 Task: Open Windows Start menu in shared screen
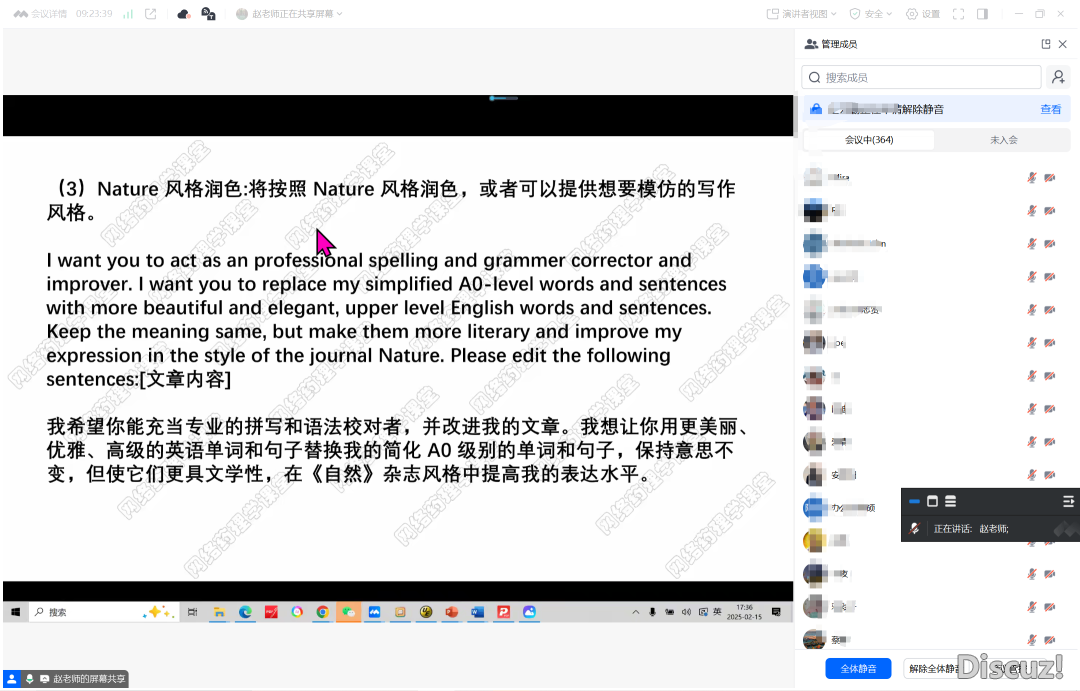(x=15, y=612)
